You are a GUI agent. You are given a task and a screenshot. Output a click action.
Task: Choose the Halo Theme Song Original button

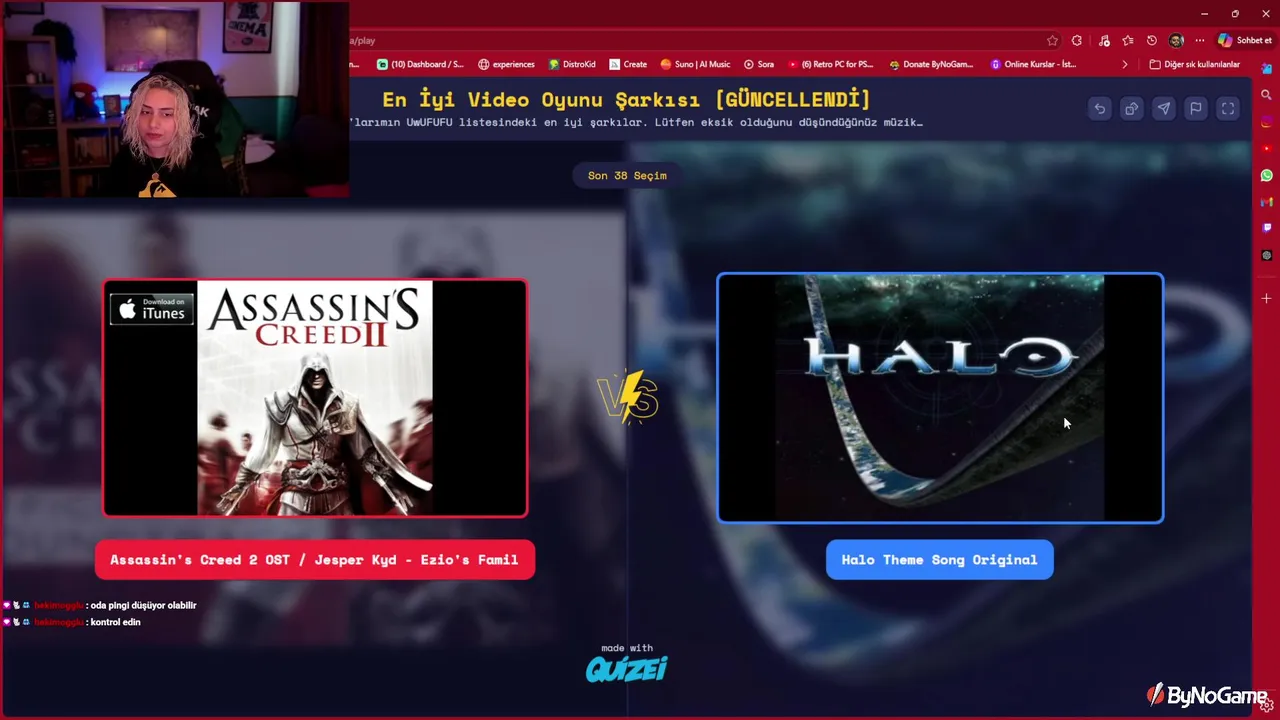coord(939,560)
